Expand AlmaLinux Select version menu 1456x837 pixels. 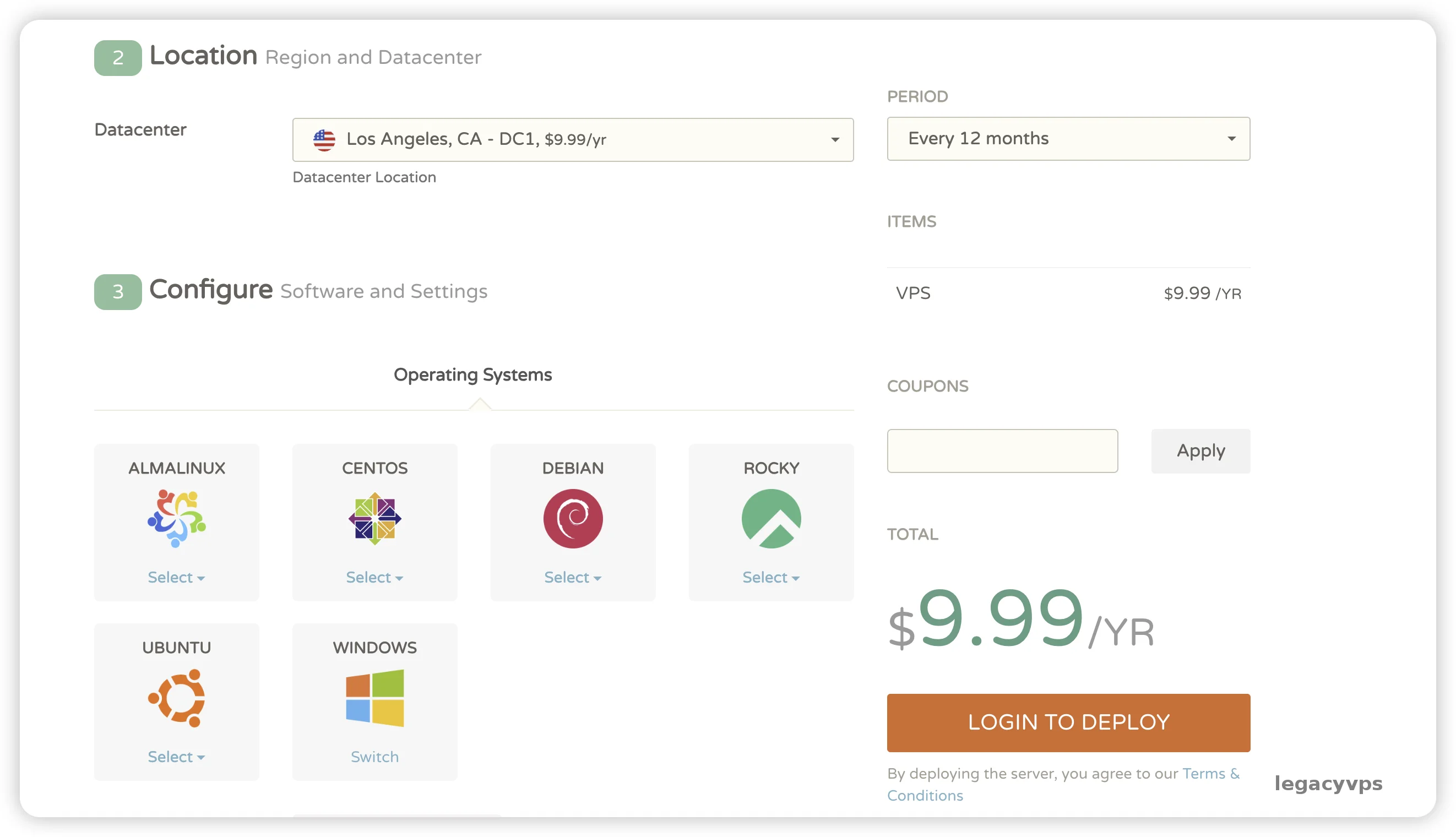[176, 577]
